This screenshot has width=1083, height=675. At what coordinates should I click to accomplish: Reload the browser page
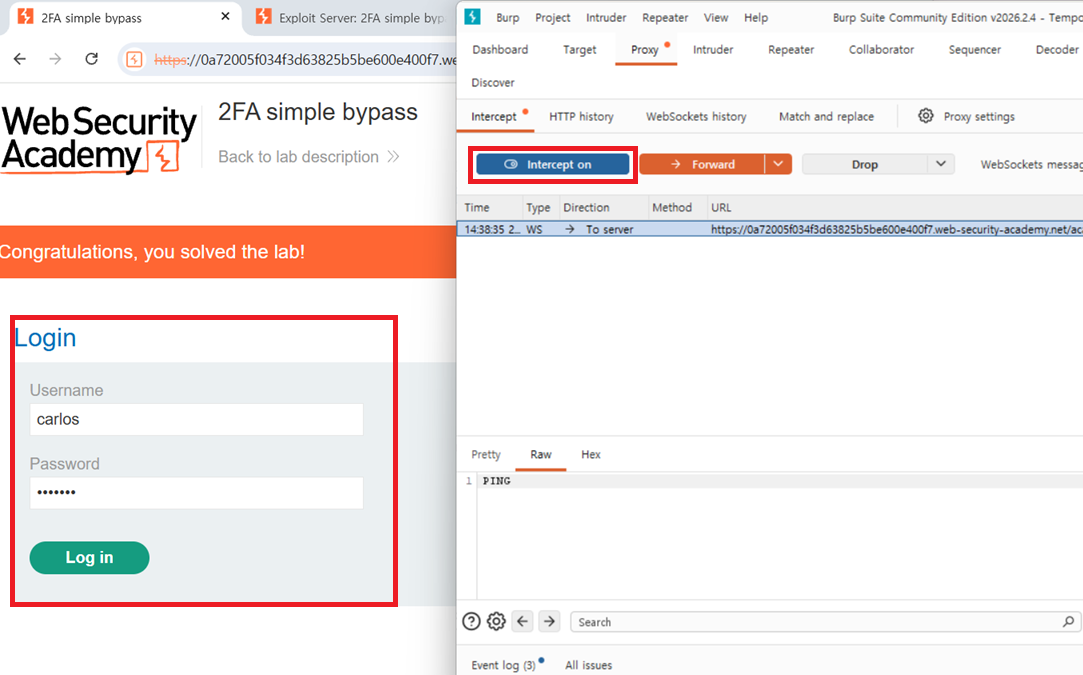(91, 59)
